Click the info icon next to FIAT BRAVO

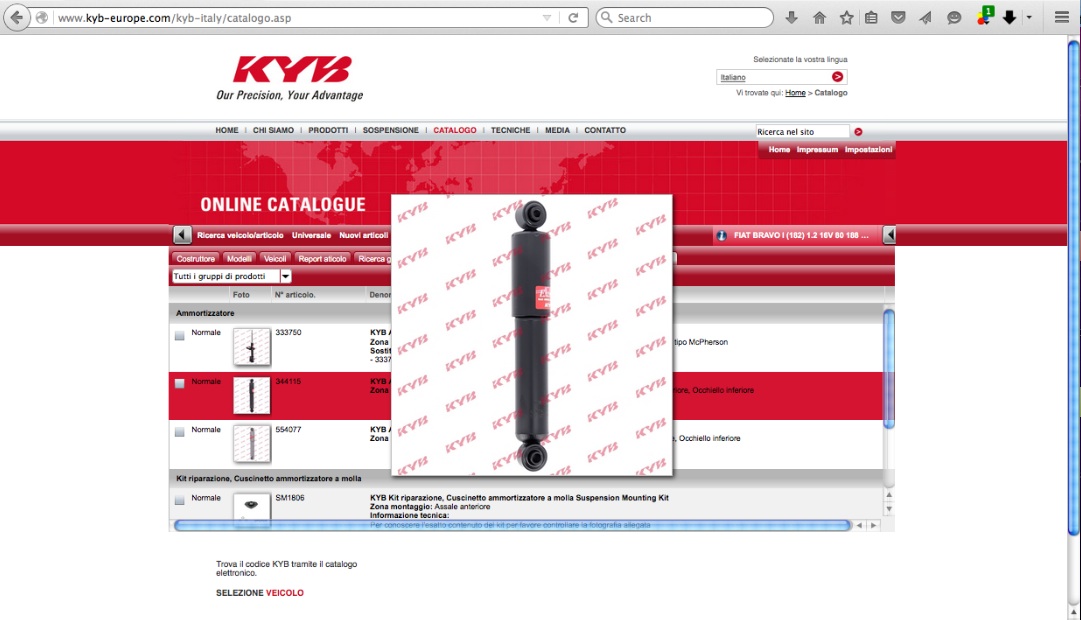click(722, 236)
